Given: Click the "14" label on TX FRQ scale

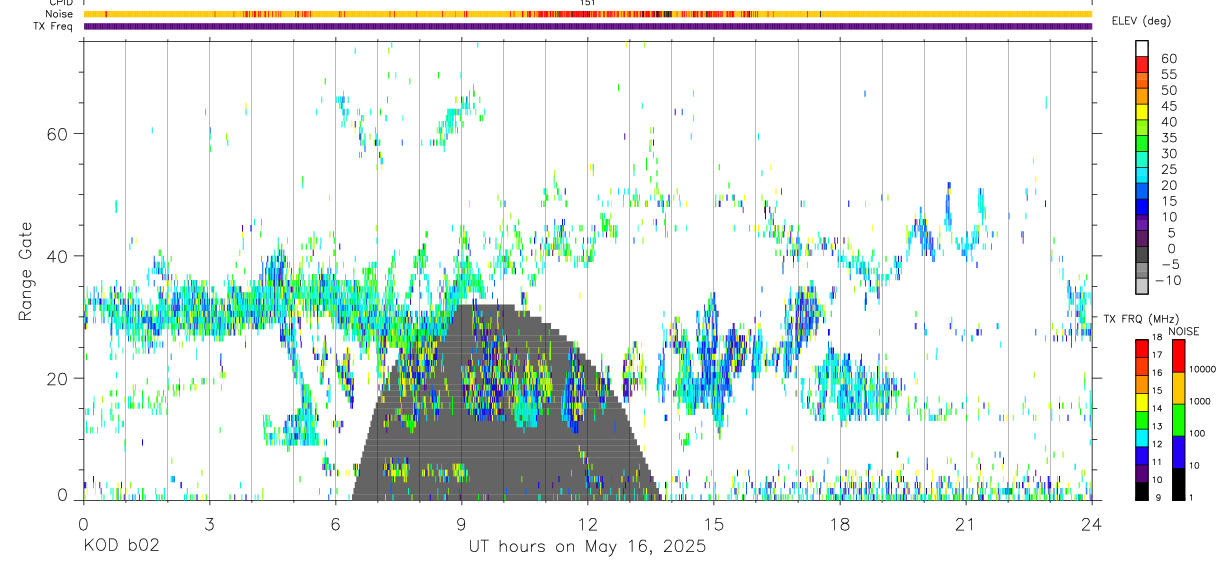Looking at the screenshot, I should 1156,408.
